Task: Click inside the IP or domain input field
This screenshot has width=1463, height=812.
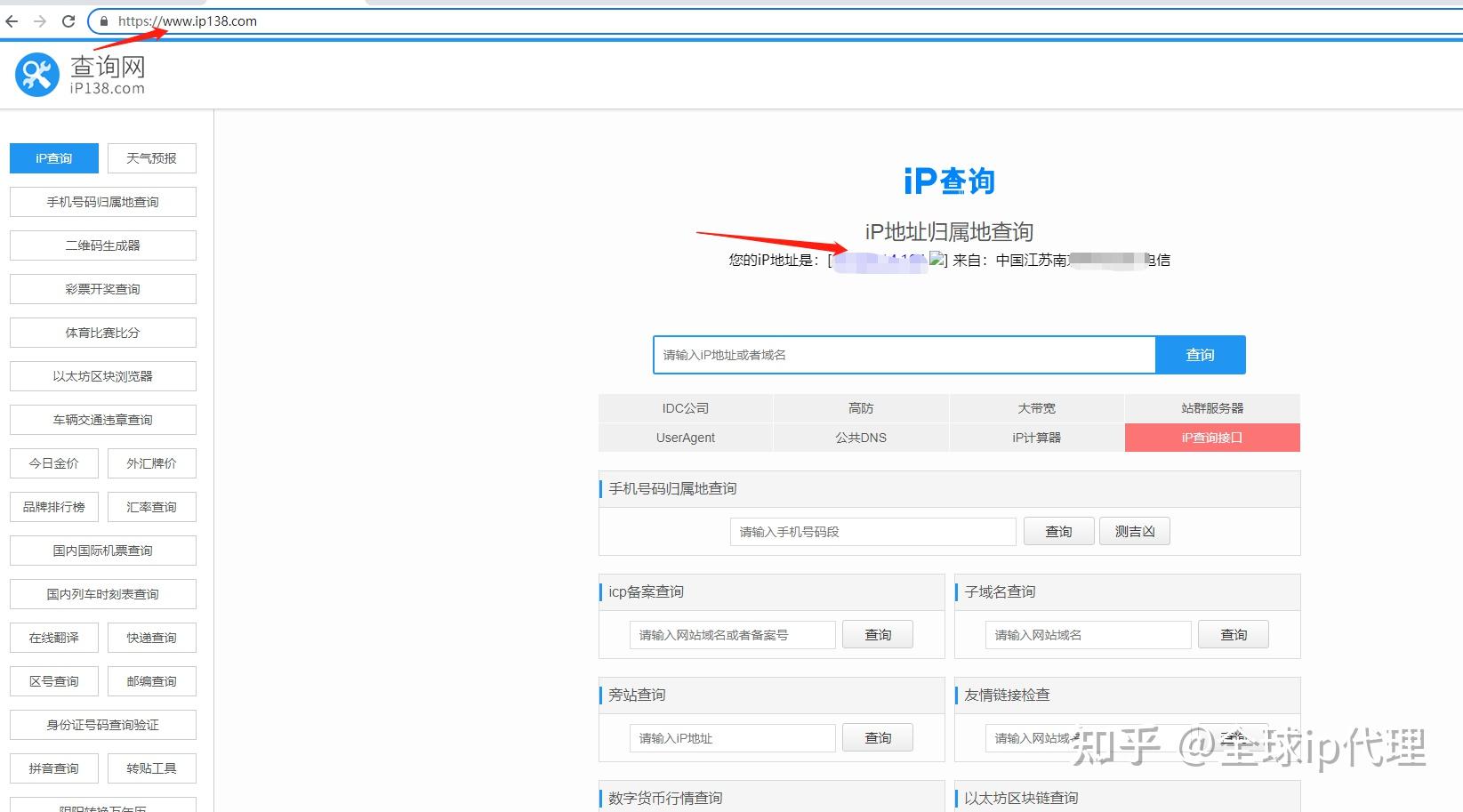Action: [903, 354]
